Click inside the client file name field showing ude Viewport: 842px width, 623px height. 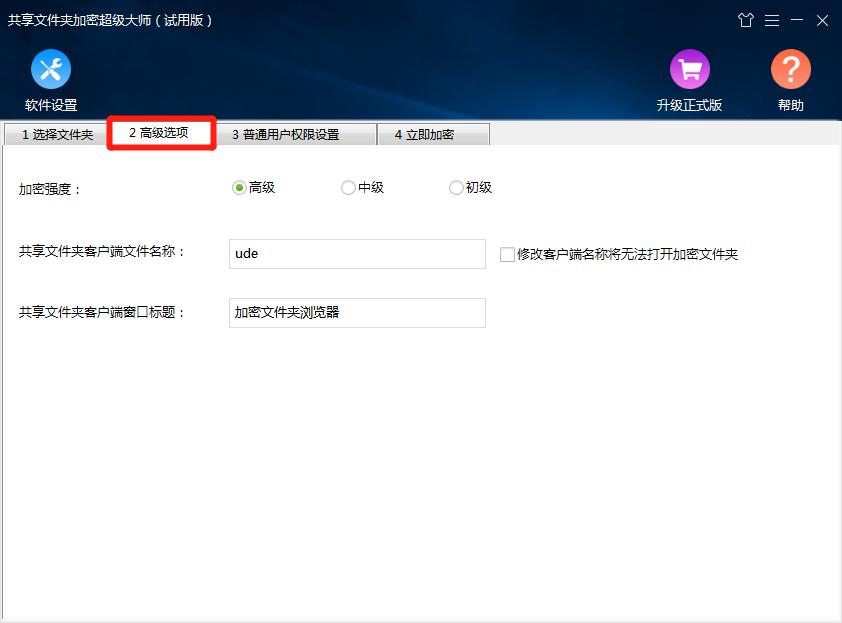(x=356, y=253)
